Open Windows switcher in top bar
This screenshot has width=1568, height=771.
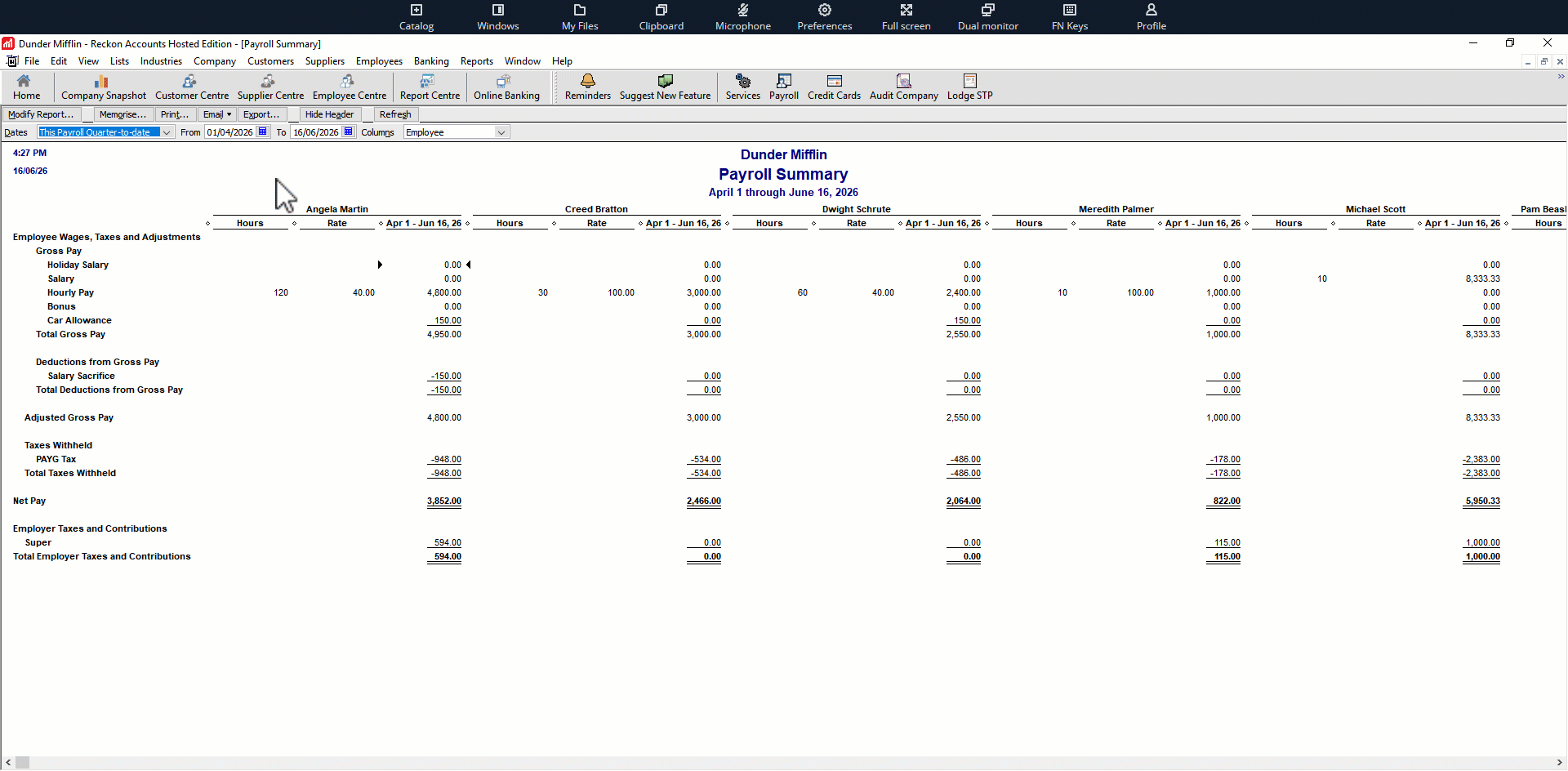498,17
